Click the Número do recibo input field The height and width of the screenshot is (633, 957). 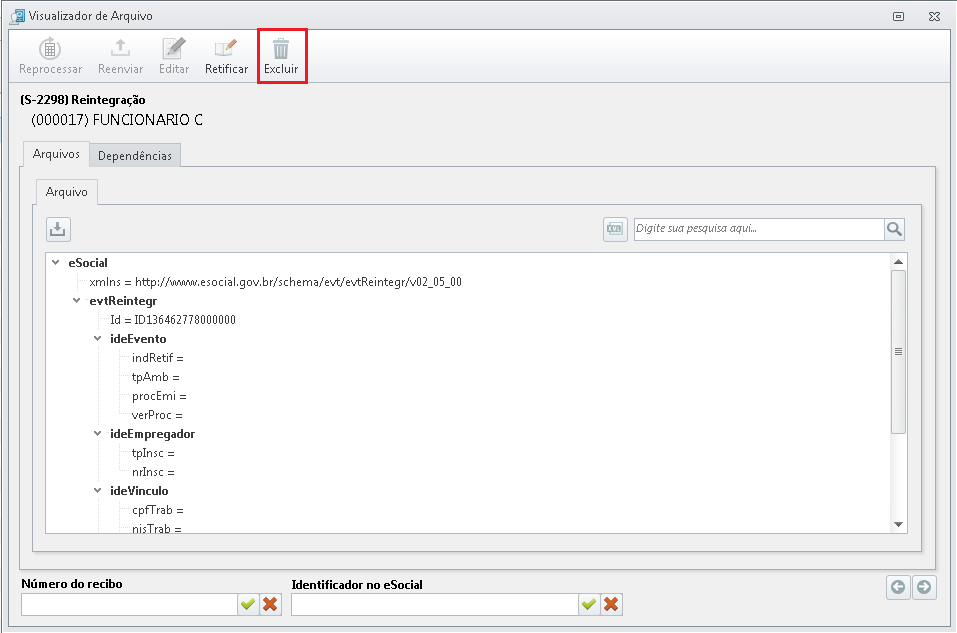(129, 604)
